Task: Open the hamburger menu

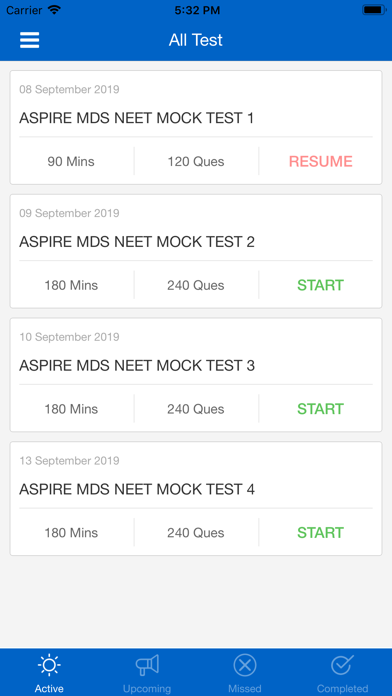Action: pyautogui.click(x=30, y=40)
